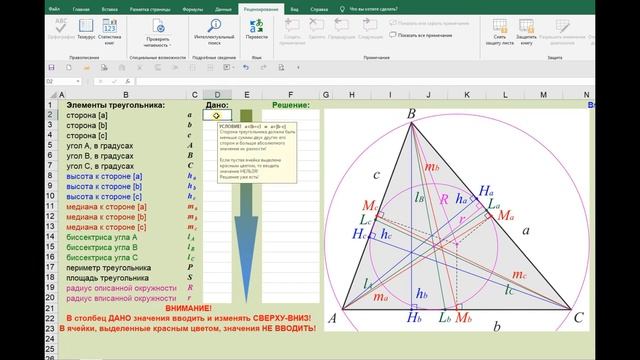Screen dimensions: 640x360
Task: Open the Name Box dropdown arrow
Action: coord(78,82)
